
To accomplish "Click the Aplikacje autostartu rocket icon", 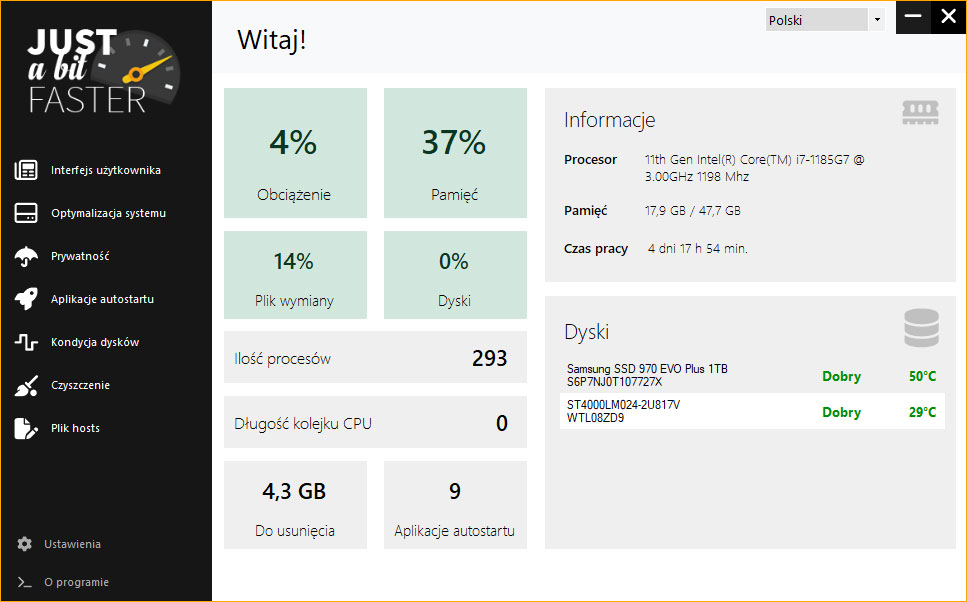I will point(26,299).
